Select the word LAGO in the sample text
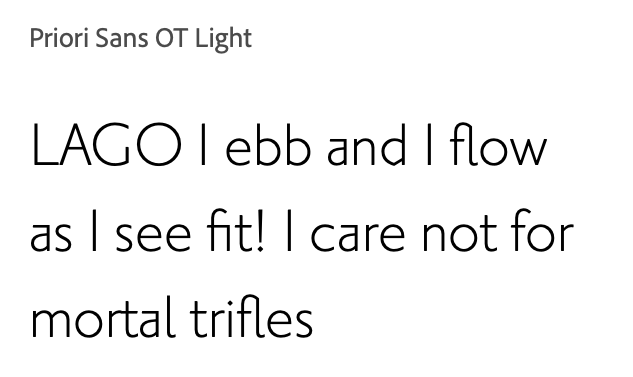 (x=106, y=145)
